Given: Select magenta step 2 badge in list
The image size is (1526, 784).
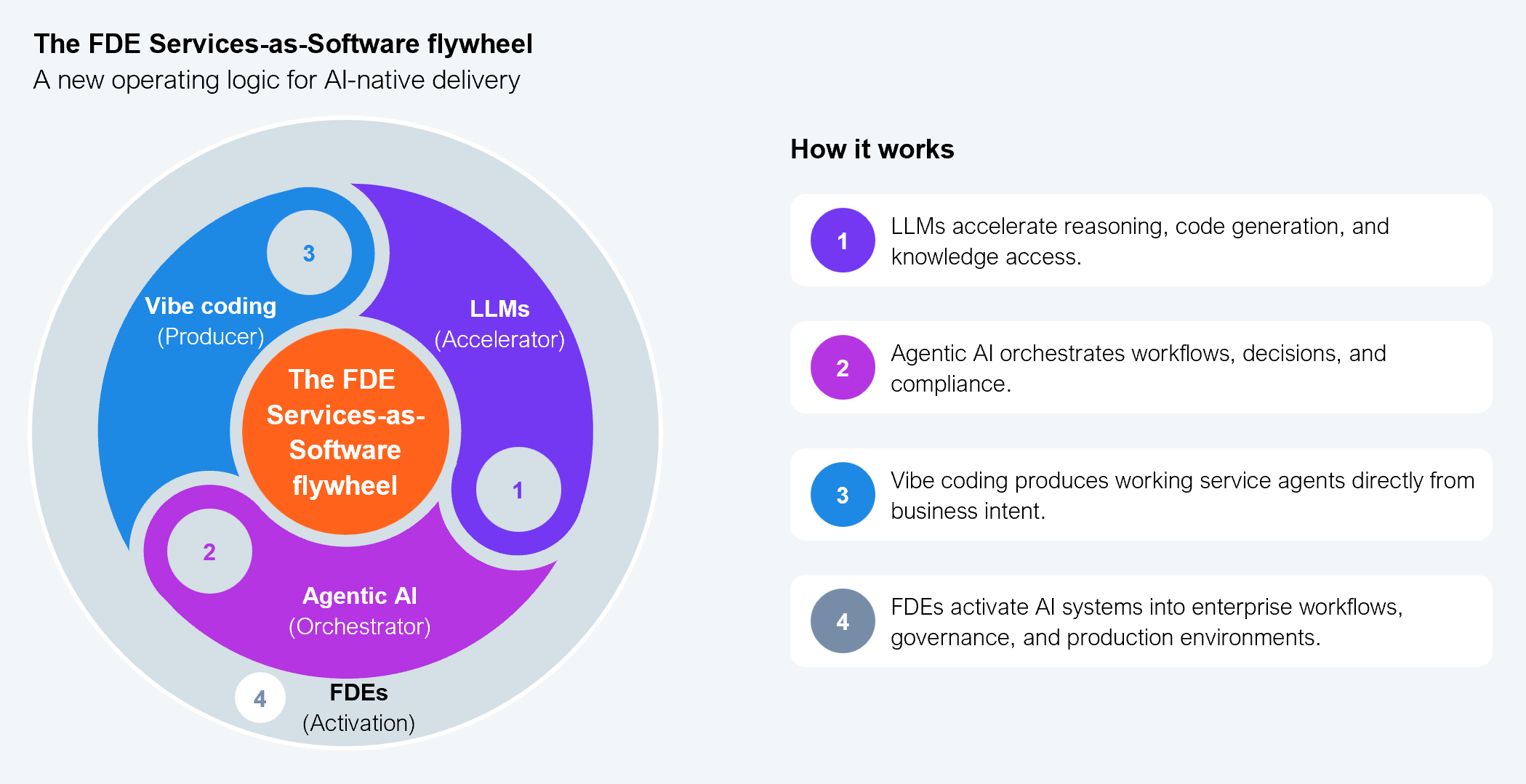Looking at the screenshot, I should point(842,368).
